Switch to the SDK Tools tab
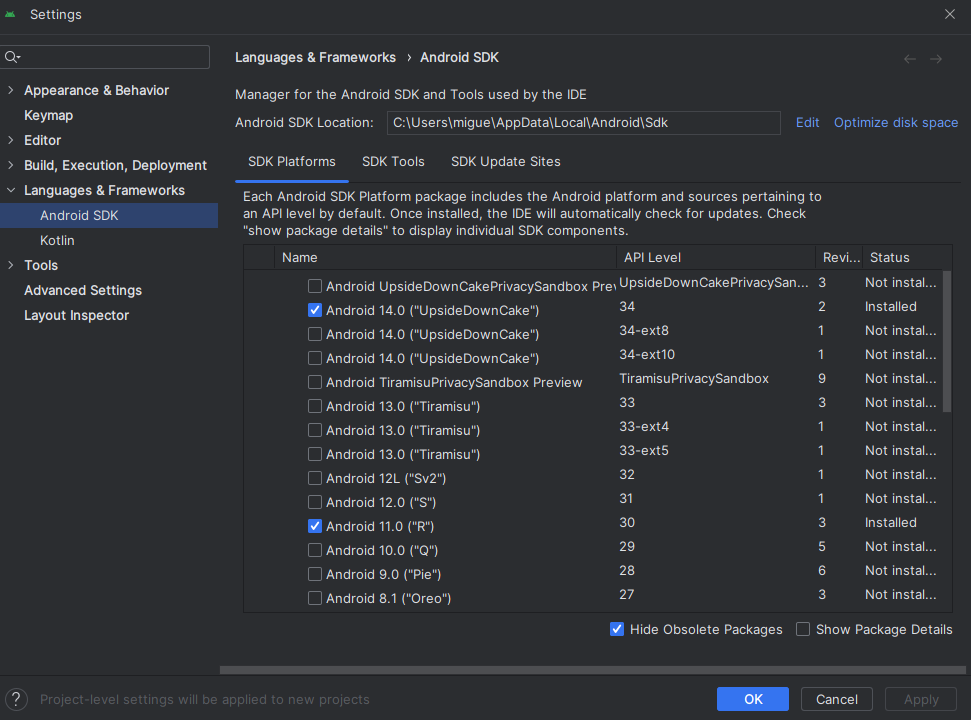The image size is (971, 720). coord(393,162)
